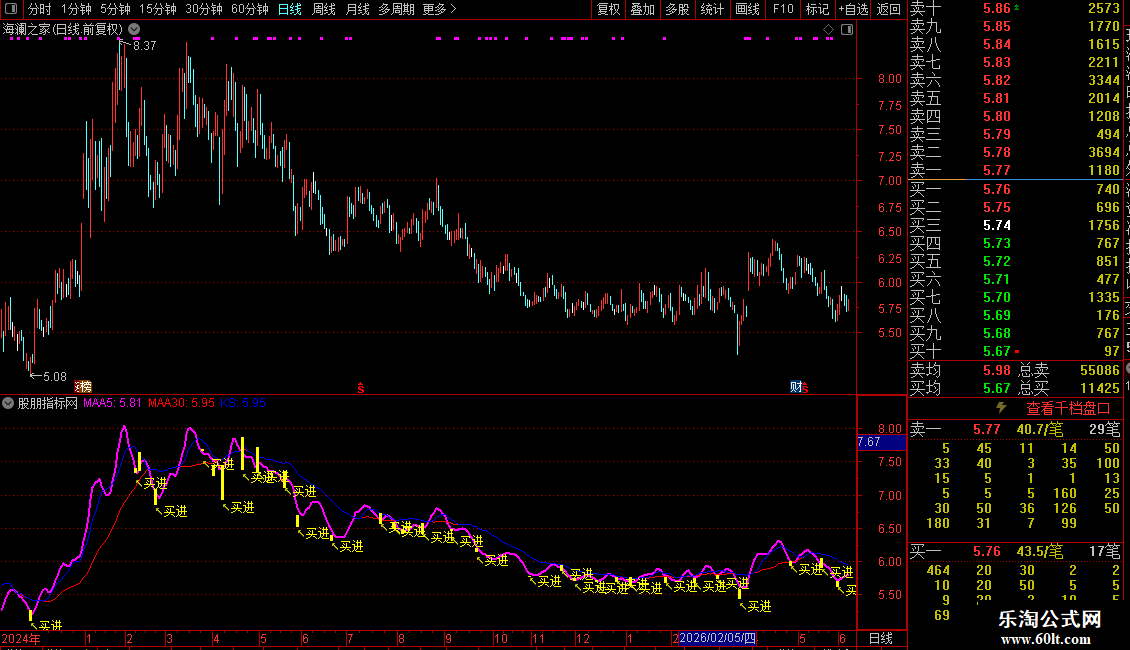
Task: Switch to 月线 monthly chart
Action: click(357, 9)
